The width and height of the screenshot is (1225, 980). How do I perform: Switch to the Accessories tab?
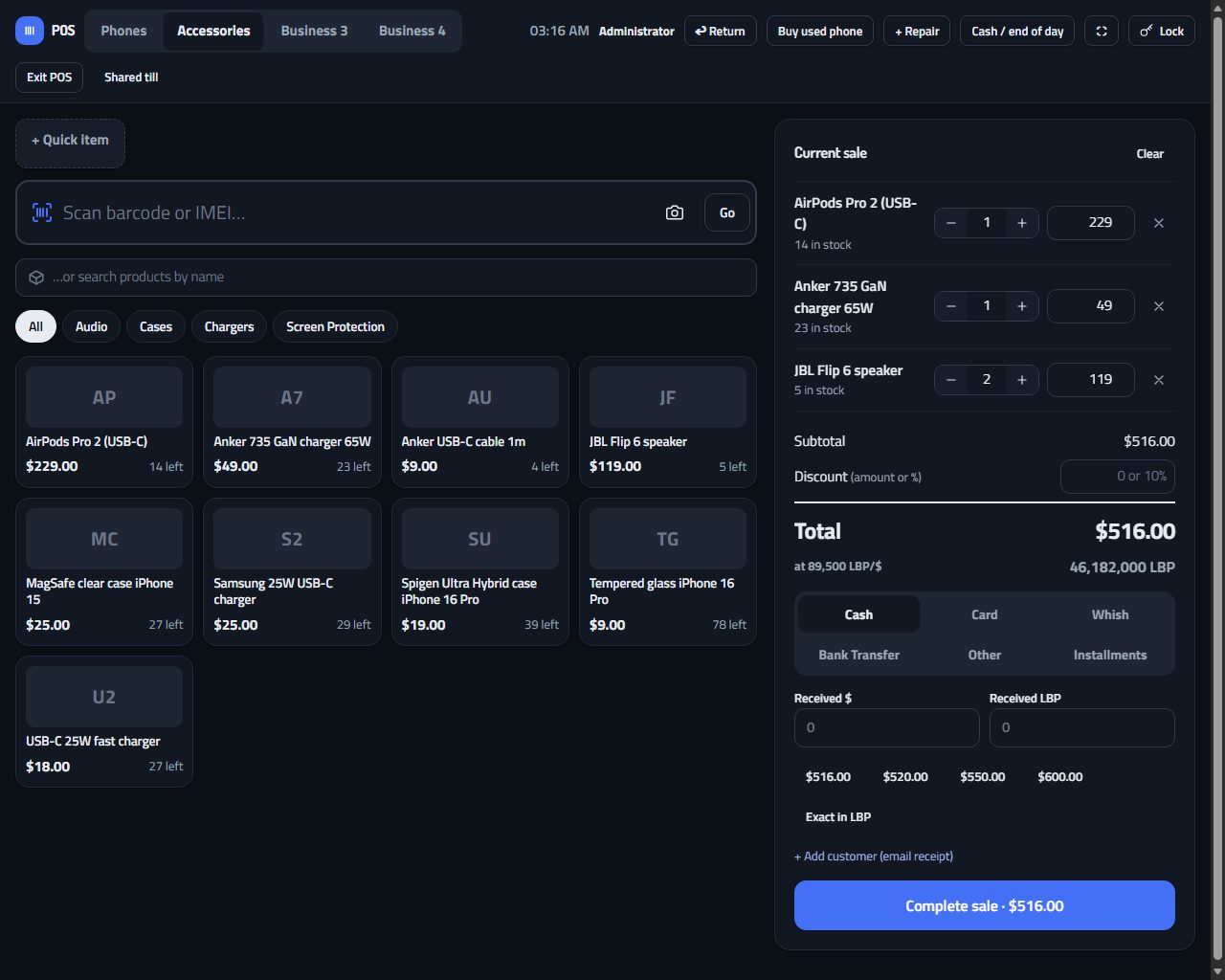pyautogui.click(x=213, y=31)
